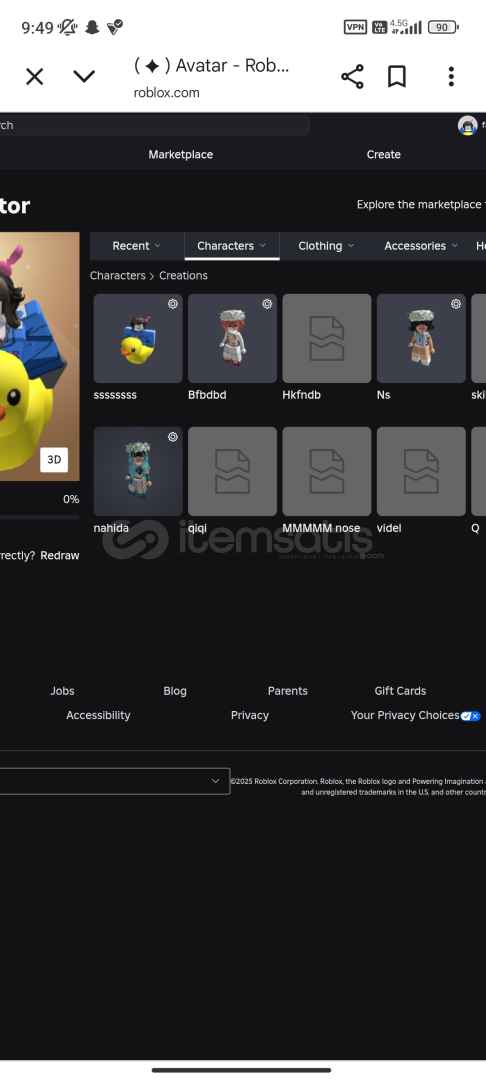Screen dimensions: 486x1080
Task: Open settings gear on ssssssss character
Action: click(173, 304)
